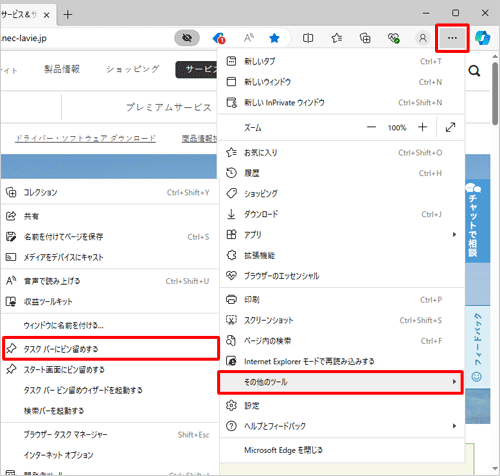Open ダウンロード from the menu

tap(341, 214)
